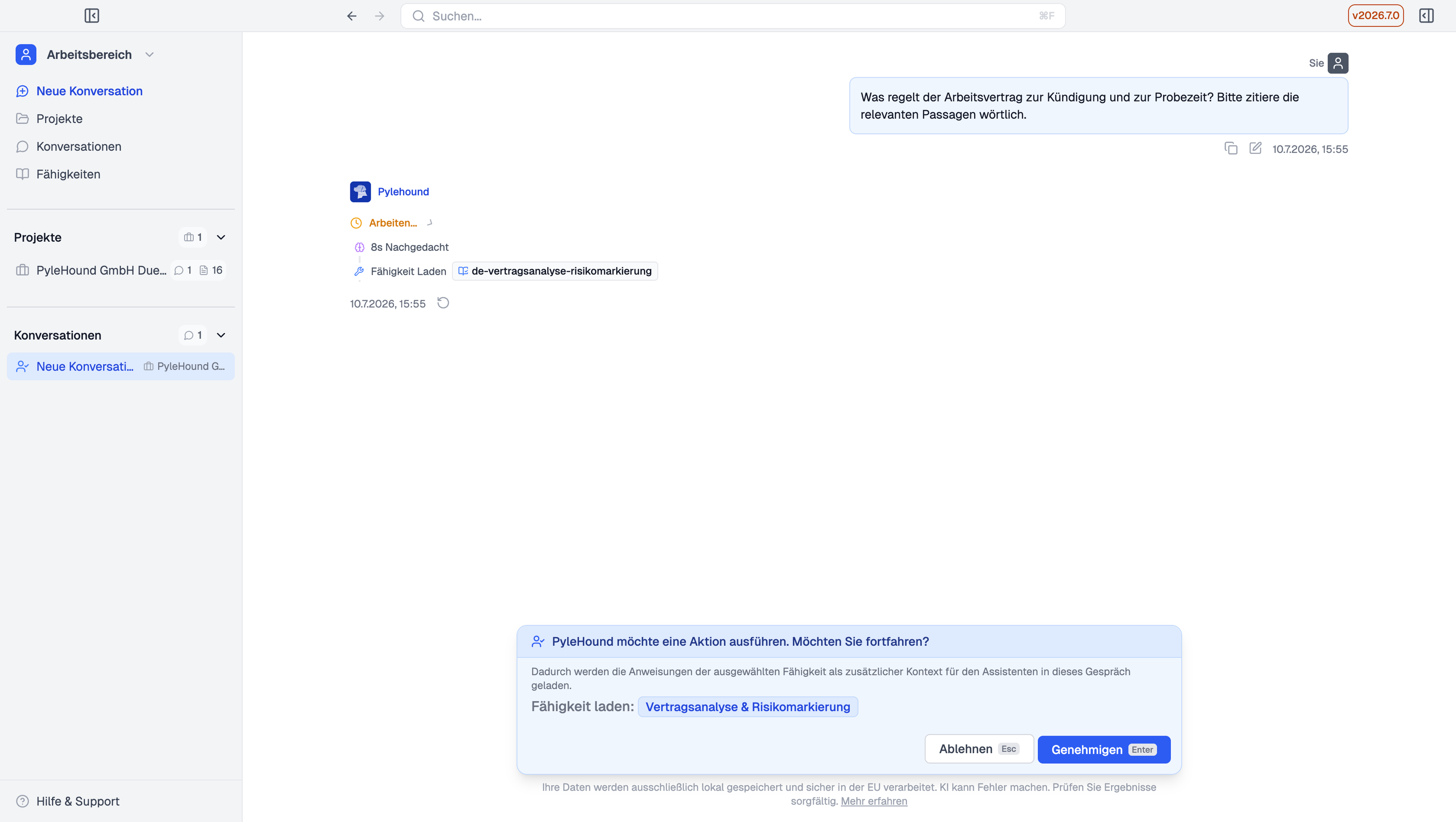The height and width of the screenshot is (822, 1456).
Task: Collapse the Konversationen section chevron
Action: tap(221, 335)
